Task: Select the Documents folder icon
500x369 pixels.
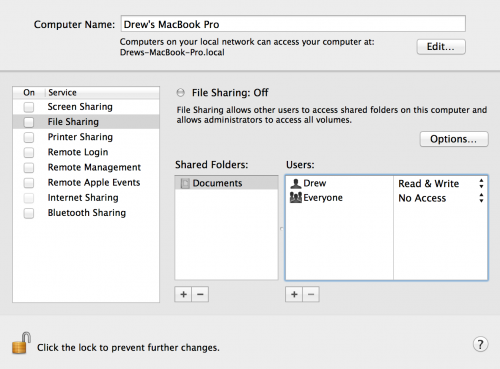Action: [x=185, y=183]
